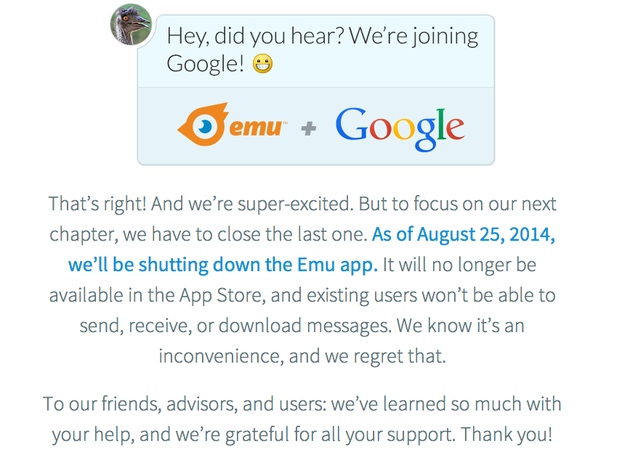630x462 pixels.
Task: Click the blue capital G in Google logo
Action: [352, 124]
